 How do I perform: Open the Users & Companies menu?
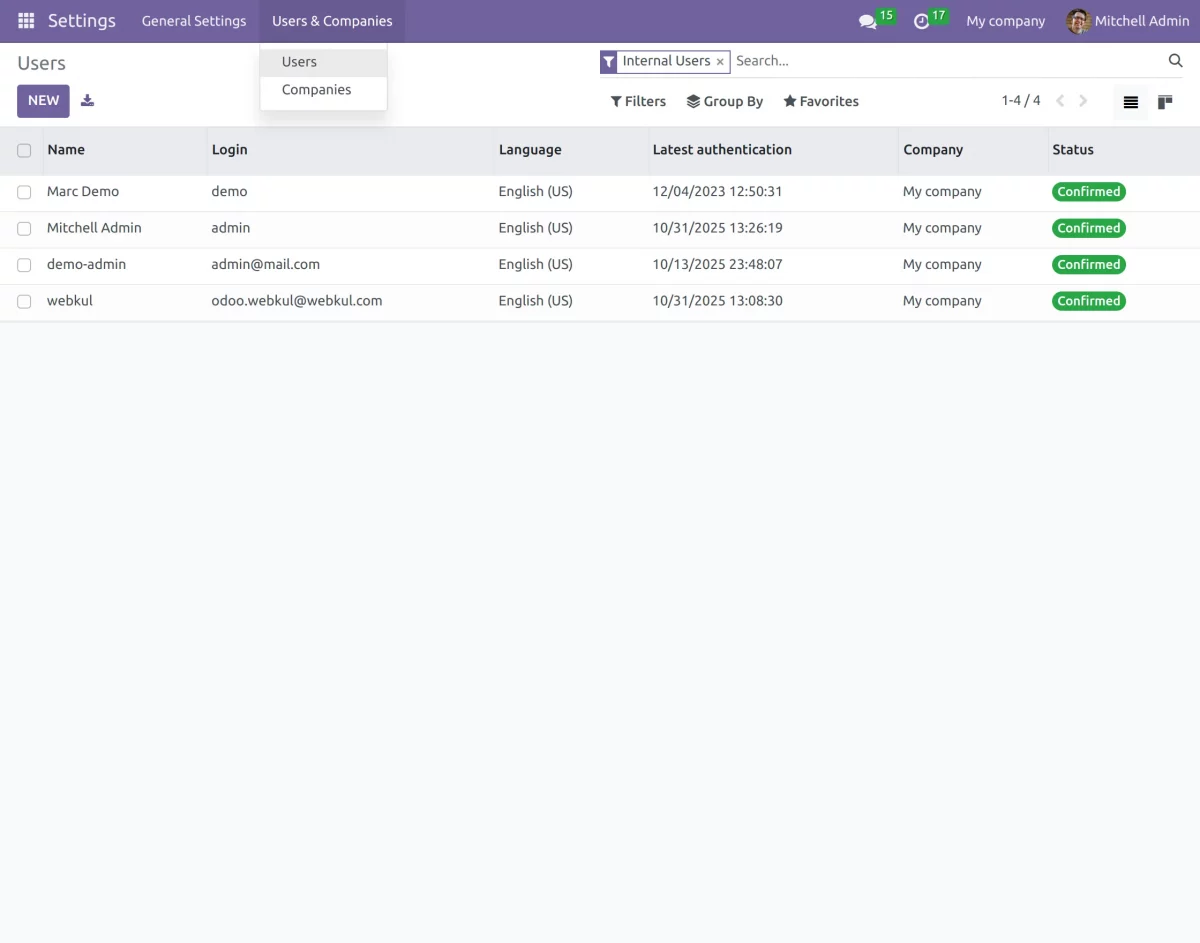coord(331,20)
